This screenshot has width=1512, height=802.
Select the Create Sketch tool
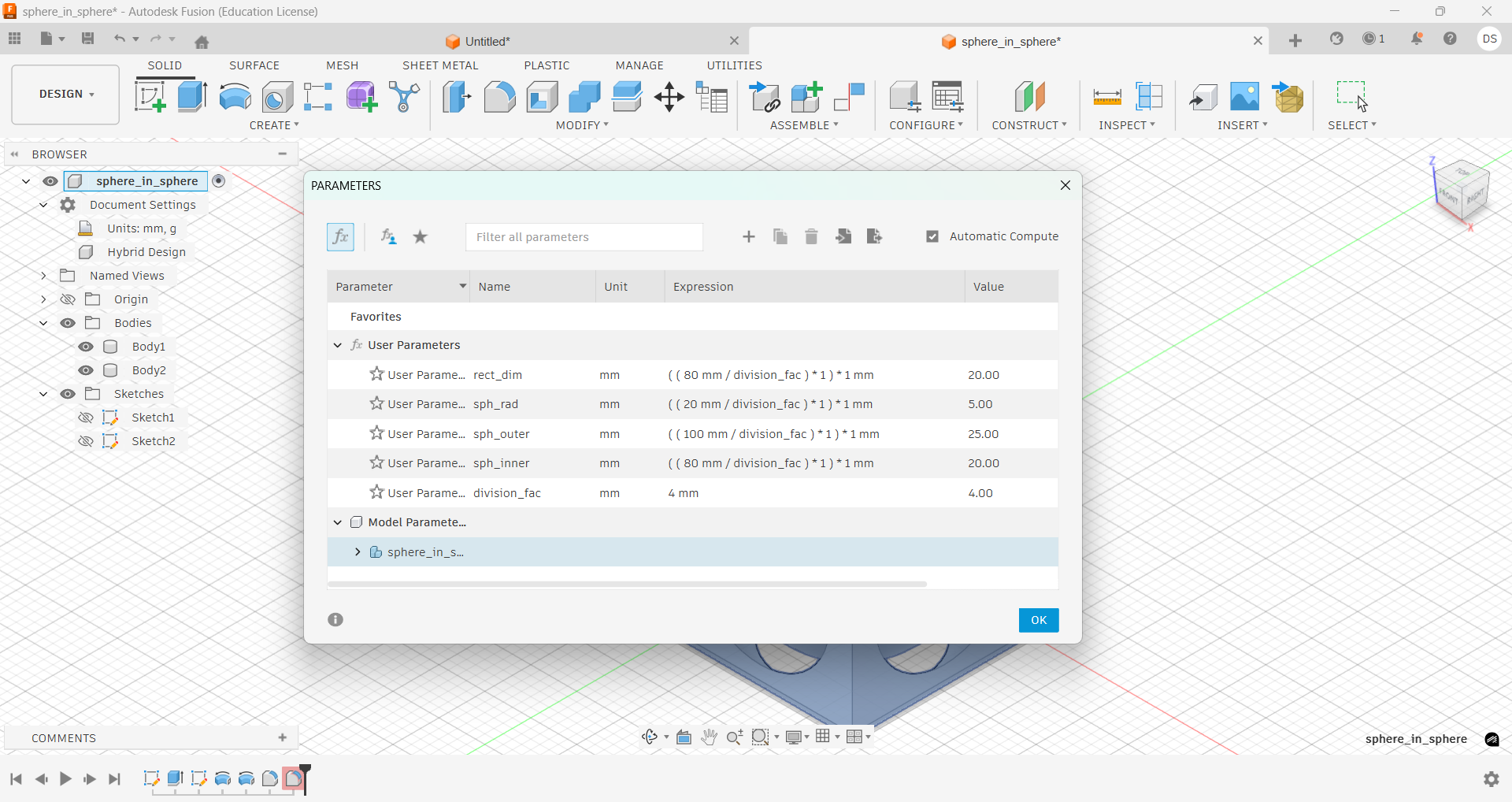click(x=150, y=97)
